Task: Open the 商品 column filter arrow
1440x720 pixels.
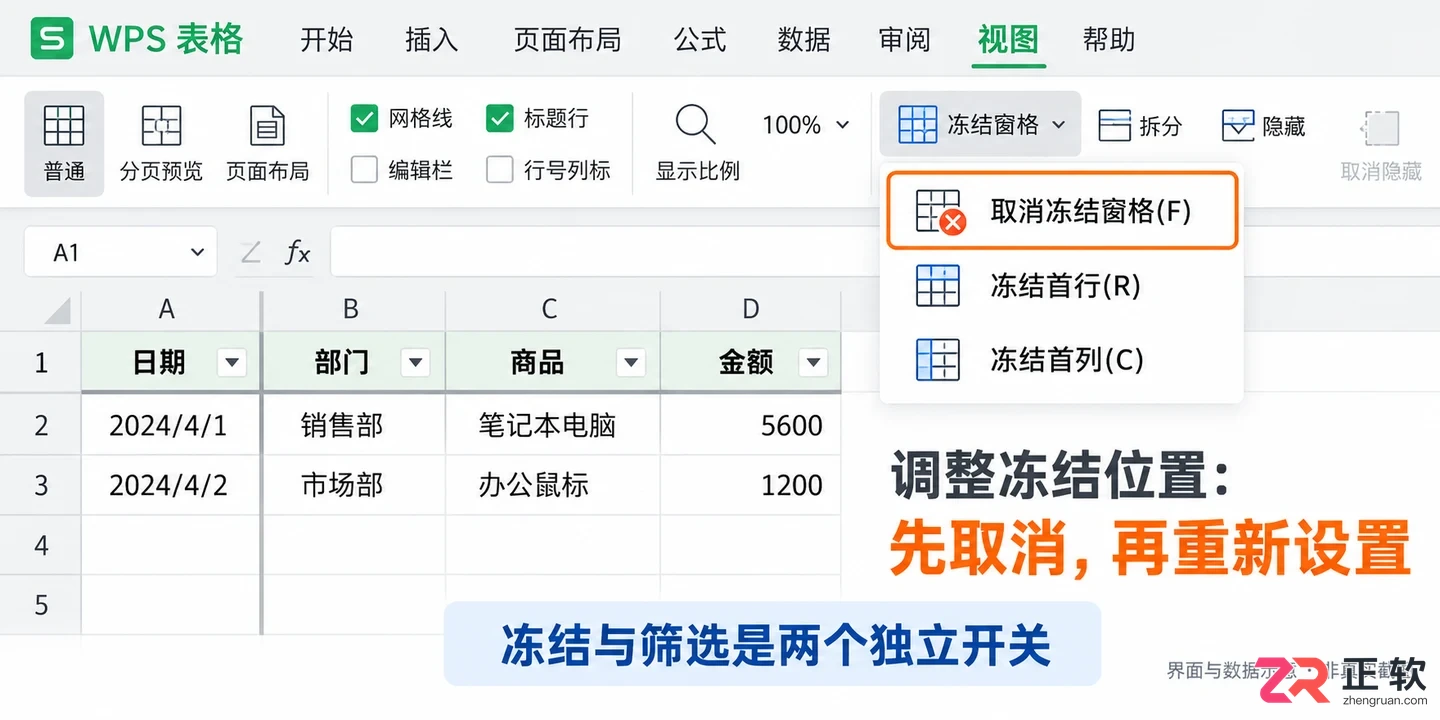Action: 631,363
